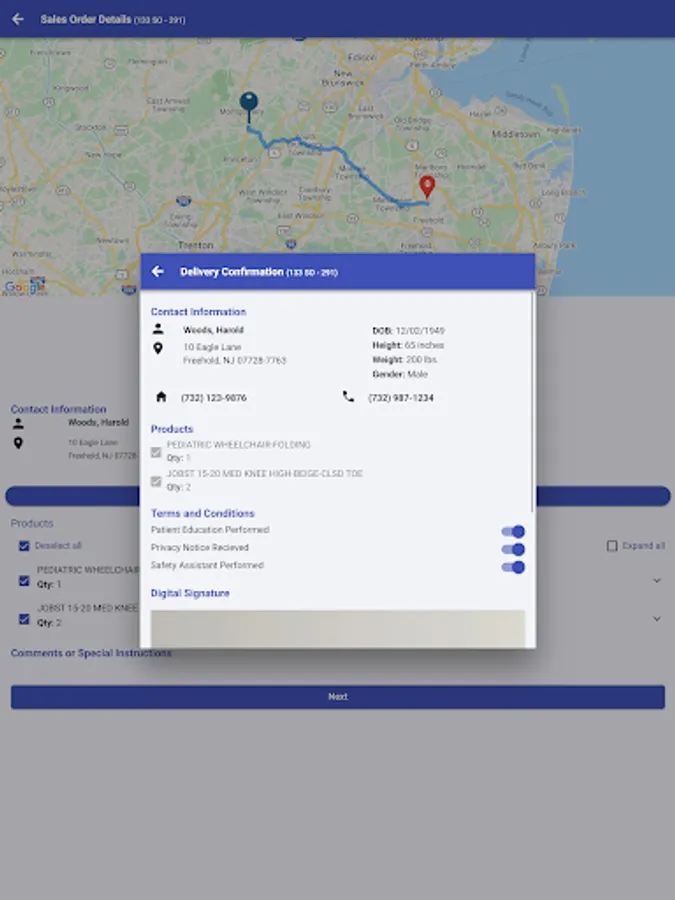
Task: Click the dialog vertical scrollbar
Action: click(x=532, y=402)
